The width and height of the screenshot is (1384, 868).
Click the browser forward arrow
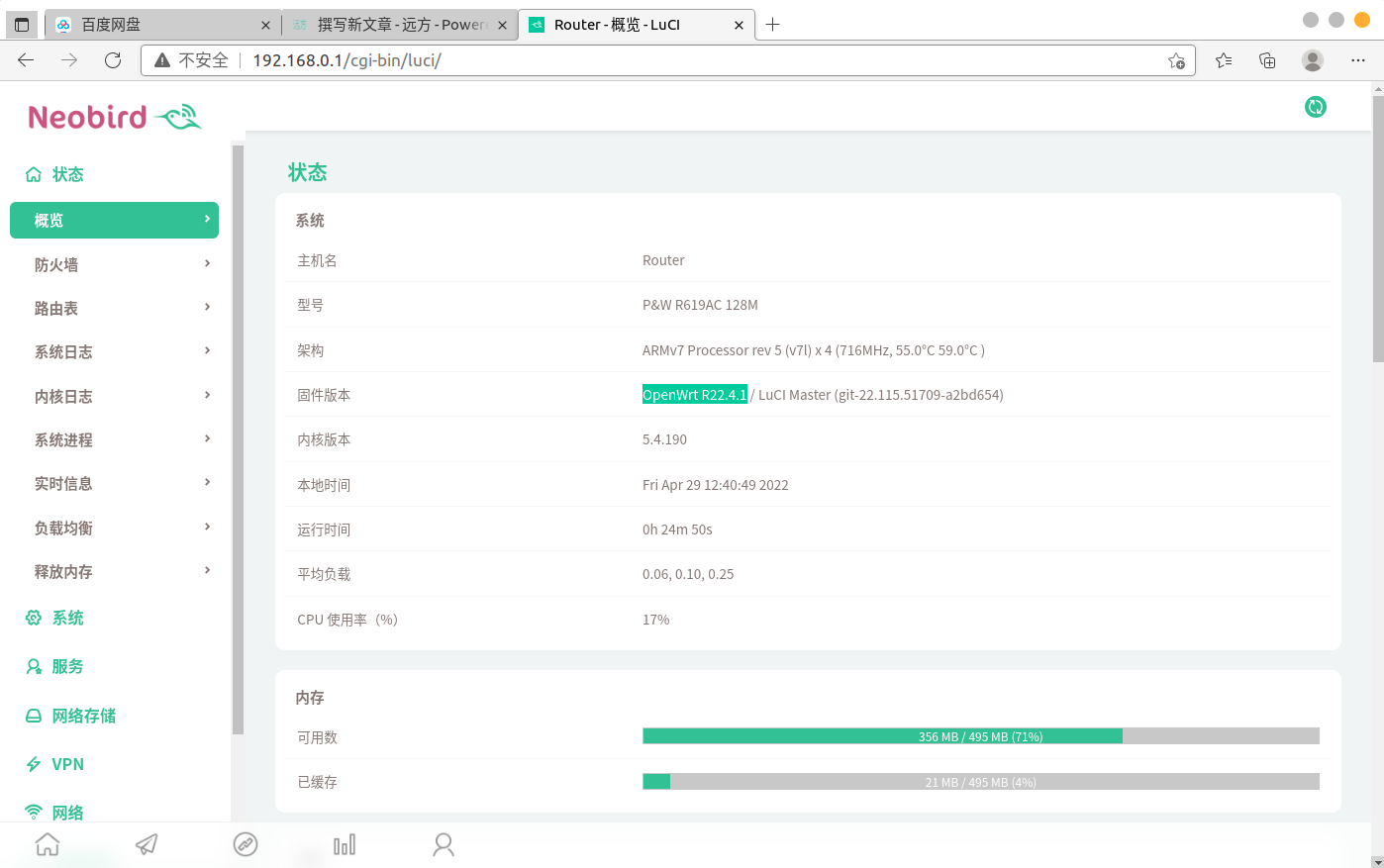click(x=69, y=60)
